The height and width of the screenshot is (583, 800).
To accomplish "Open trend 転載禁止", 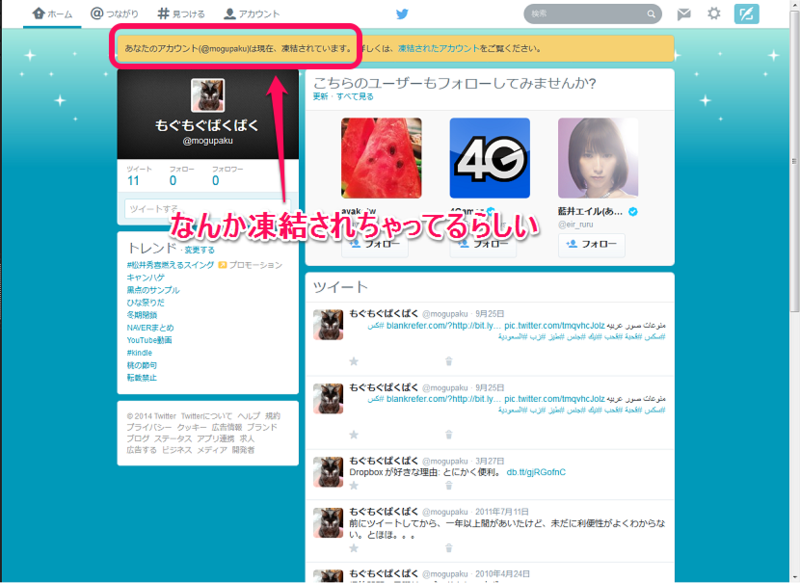I will pyautogui.click(x=141, y=378).
